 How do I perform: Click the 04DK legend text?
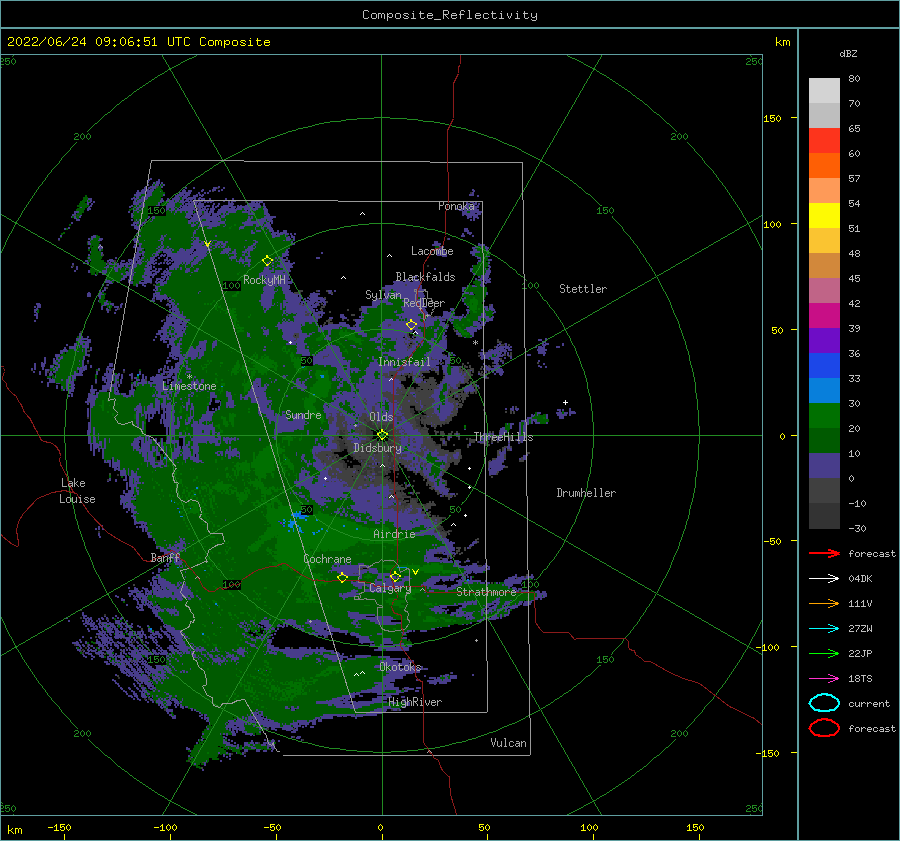click(x=860, y=578)
